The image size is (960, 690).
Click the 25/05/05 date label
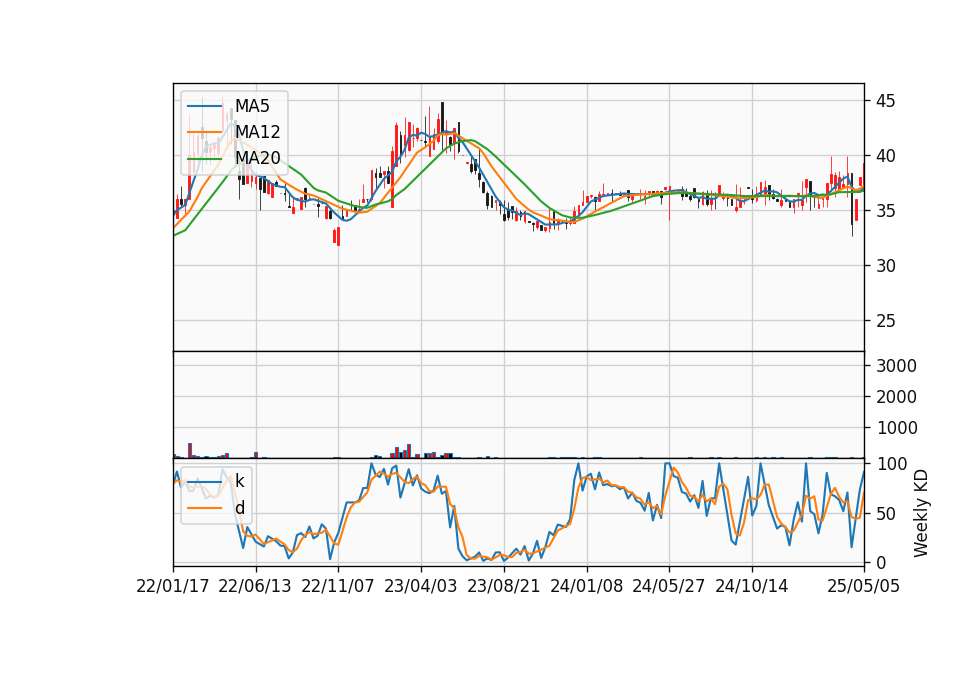864,586
